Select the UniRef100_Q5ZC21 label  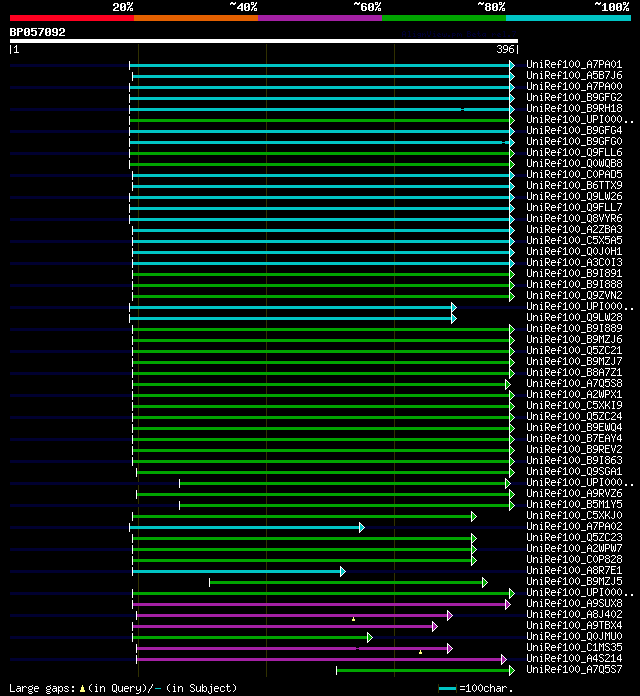pos(574,351)
